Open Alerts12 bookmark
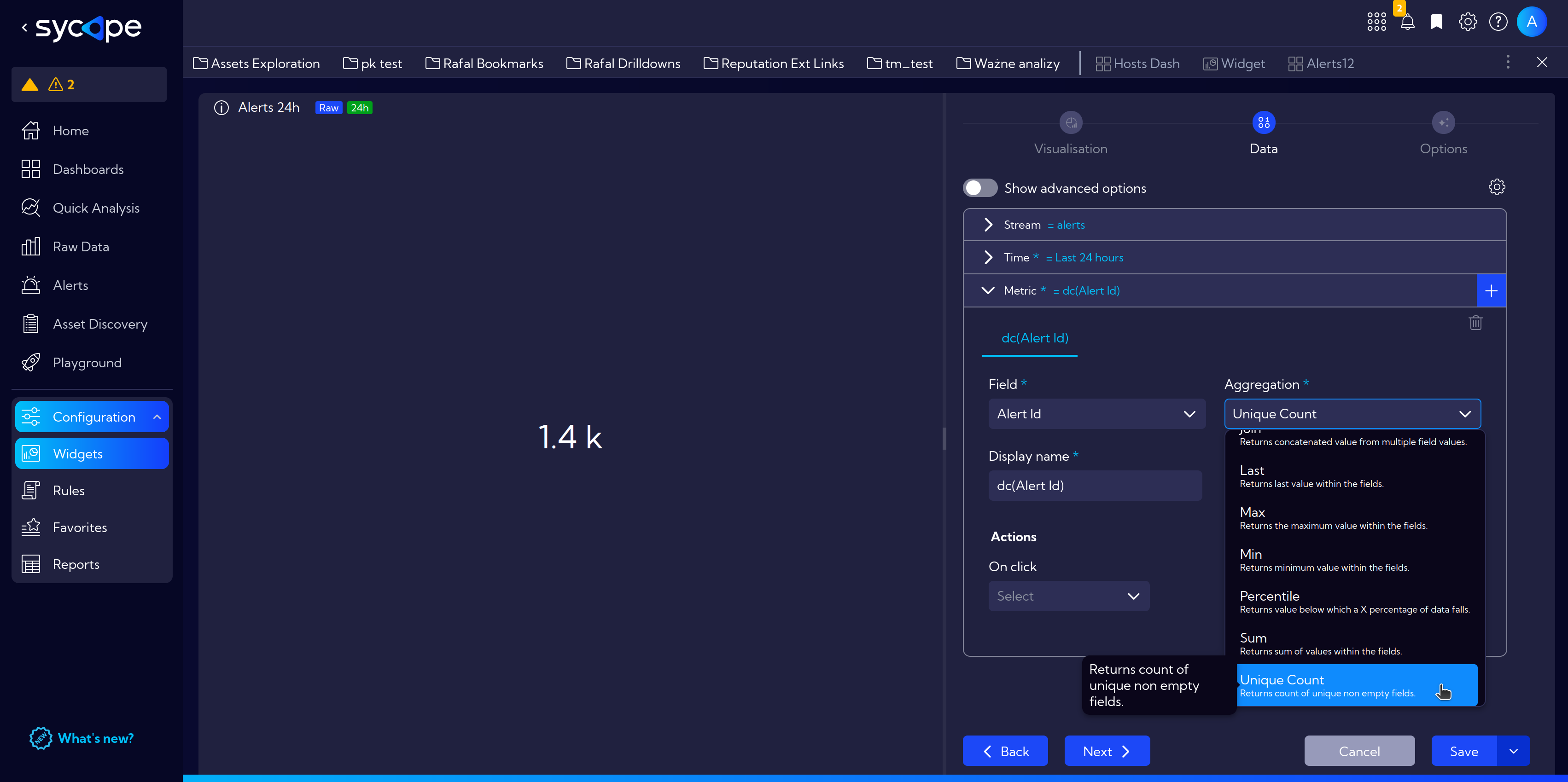Viewport: 1568px width, 782px height. pyautogui.click(x=1321, y=64)
